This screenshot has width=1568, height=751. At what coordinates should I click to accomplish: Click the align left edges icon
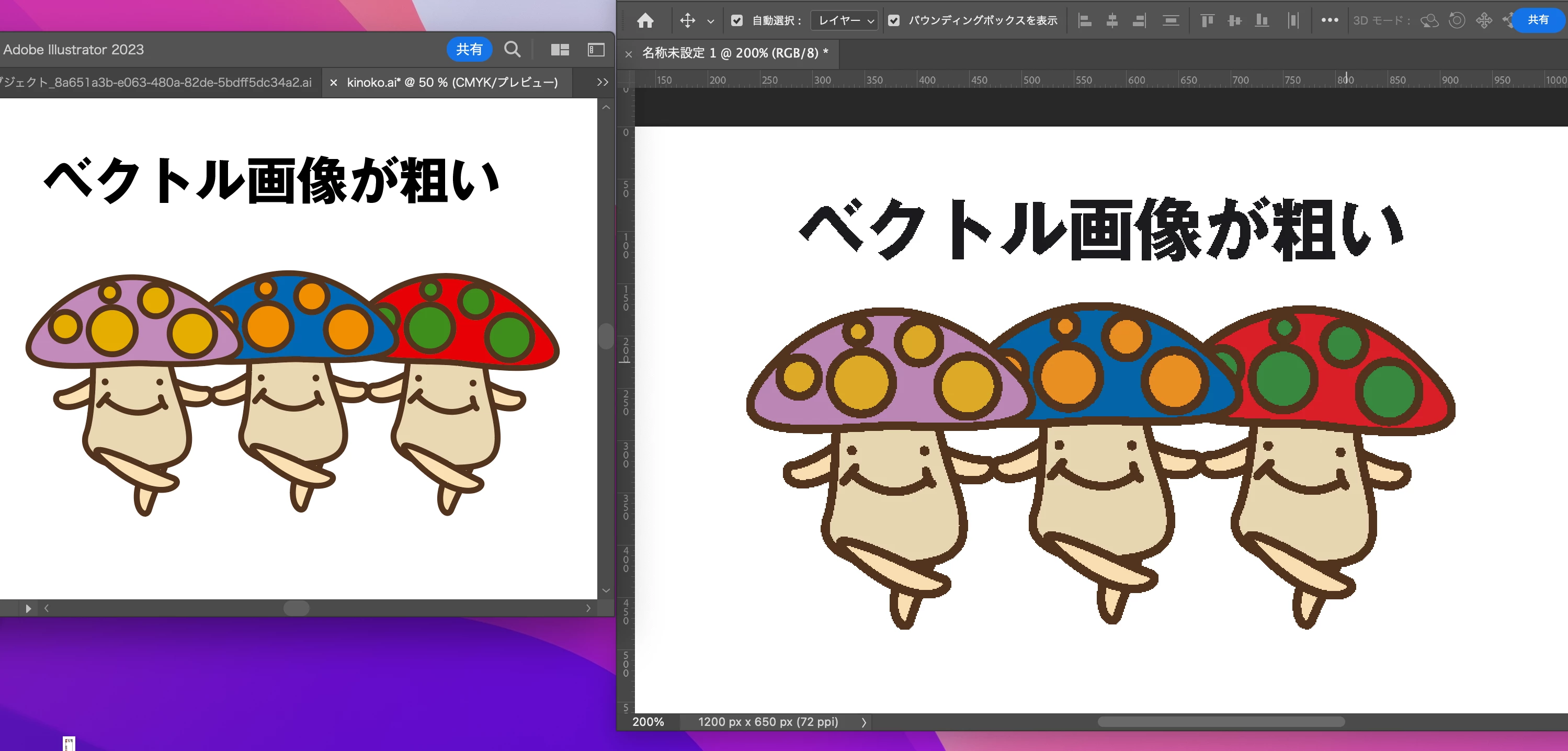(1085, 21)
